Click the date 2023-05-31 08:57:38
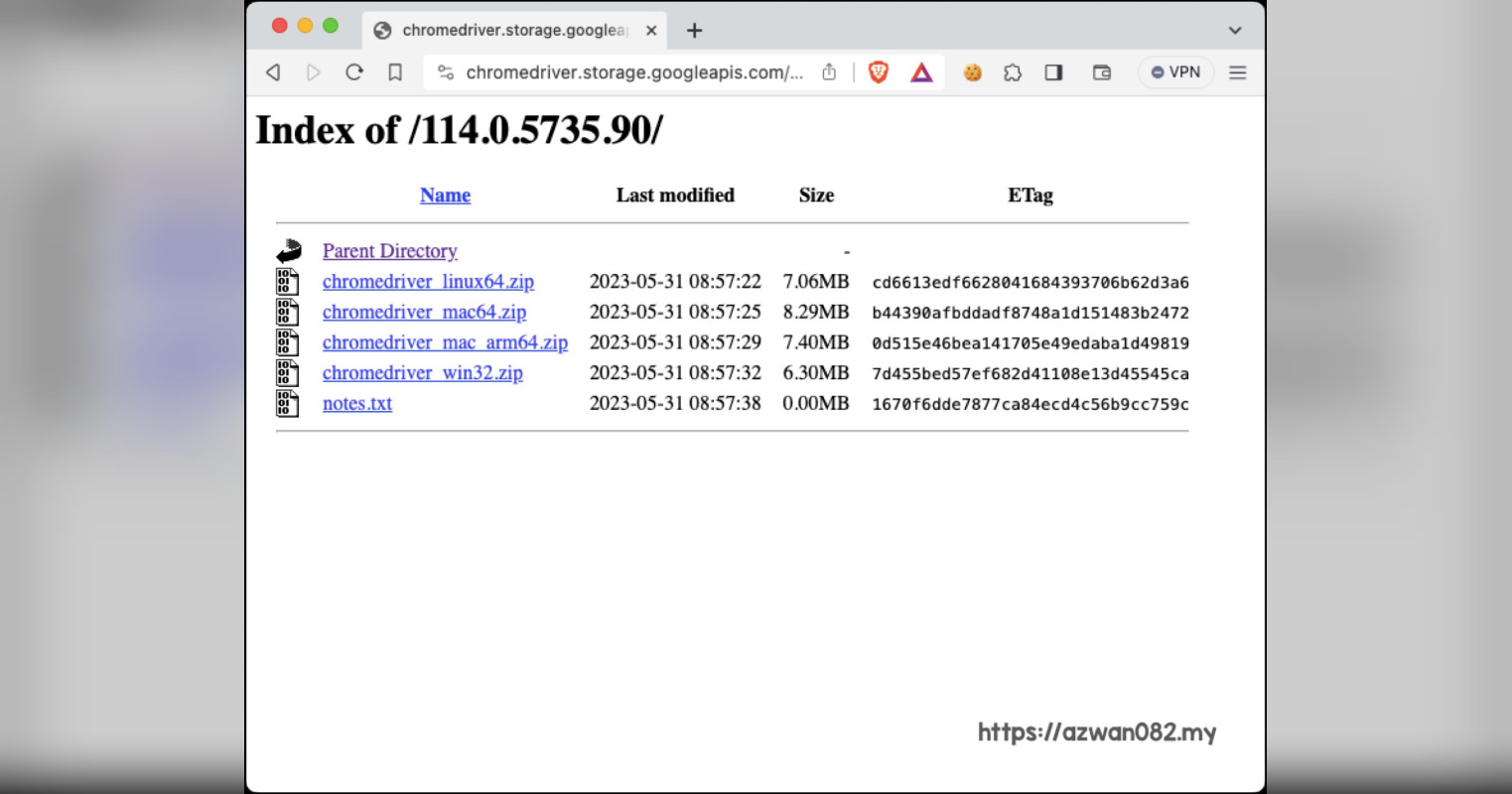This screenshot has width=1512, height=794. point(675,403)
